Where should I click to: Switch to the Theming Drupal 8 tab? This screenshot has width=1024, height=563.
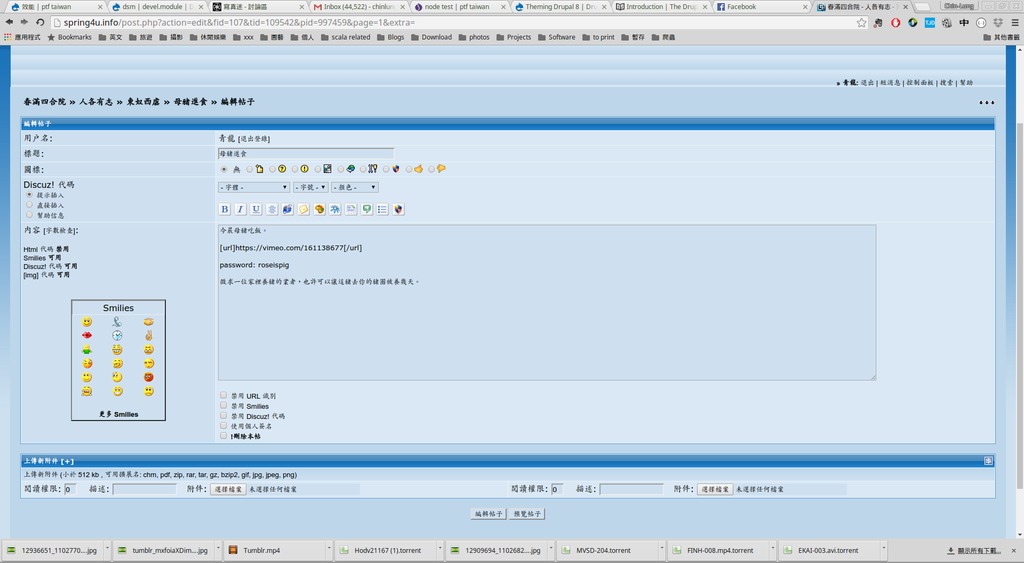pyautogui.click(x=558, y=6)
